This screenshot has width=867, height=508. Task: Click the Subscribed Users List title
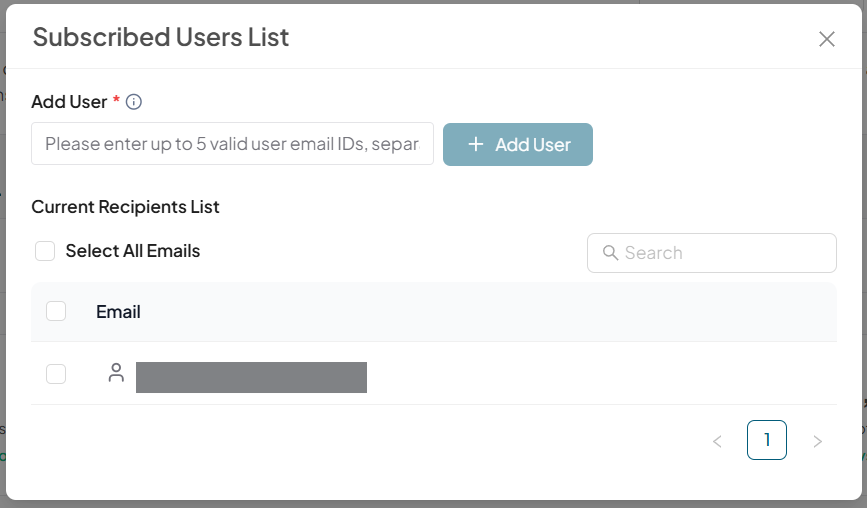161,38
